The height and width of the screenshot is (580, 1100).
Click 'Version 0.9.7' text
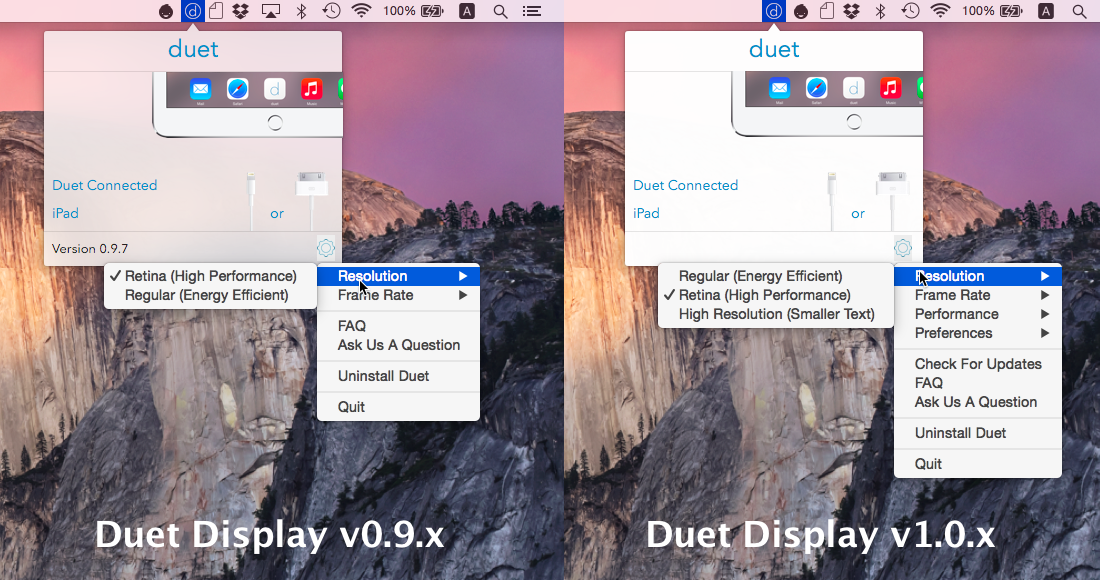(x=90, y=248)
